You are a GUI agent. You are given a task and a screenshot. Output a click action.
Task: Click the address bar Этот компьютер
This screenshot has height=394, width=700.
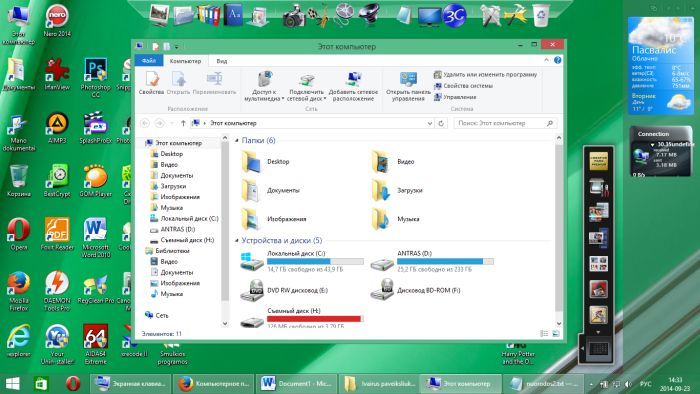tap(308, 123)
